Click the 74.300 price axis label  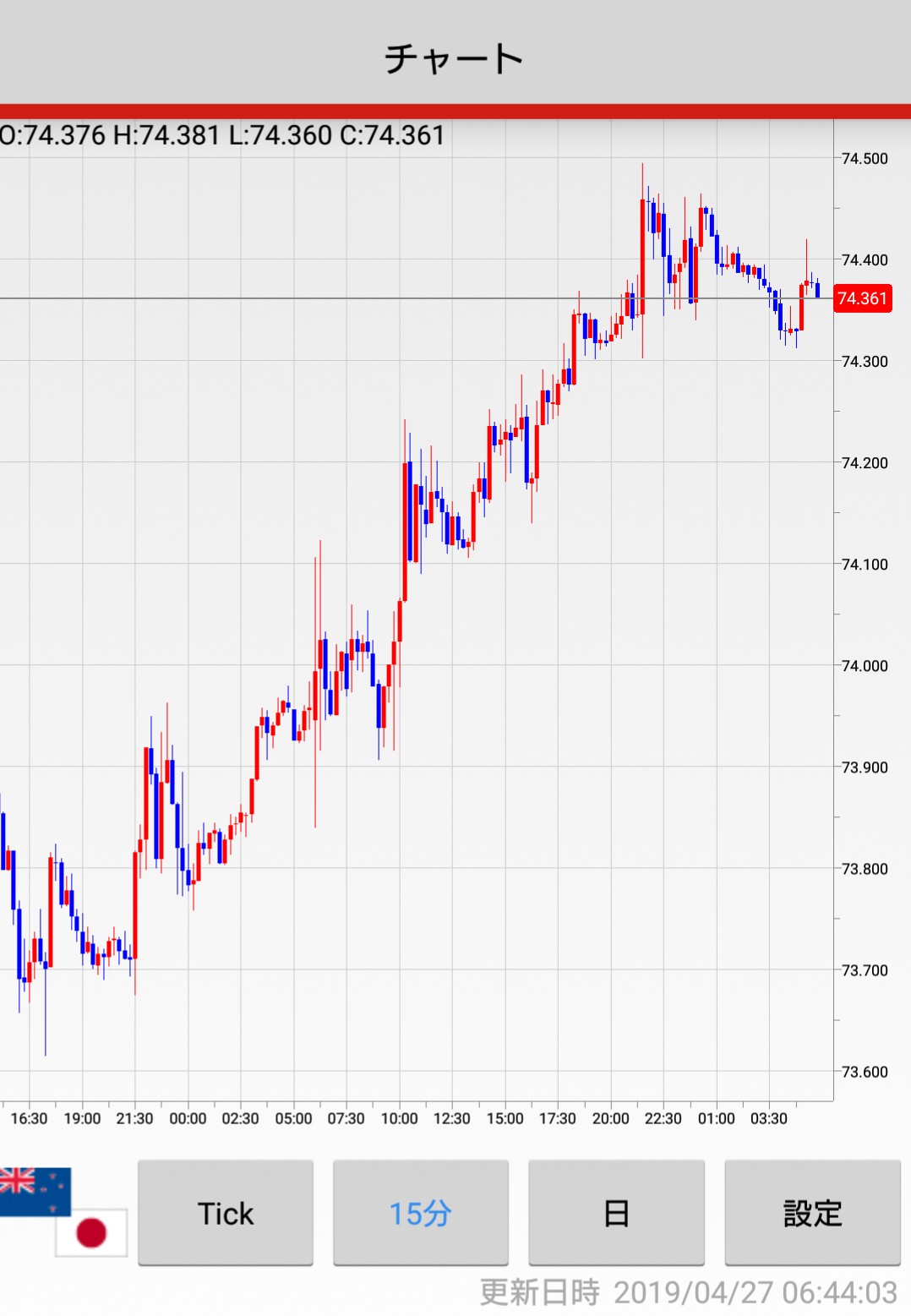click(865, 362)
